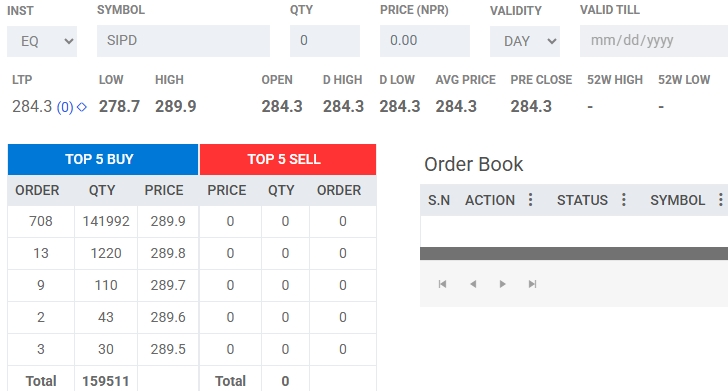Click total buy quantity 159511

(106, 381)
